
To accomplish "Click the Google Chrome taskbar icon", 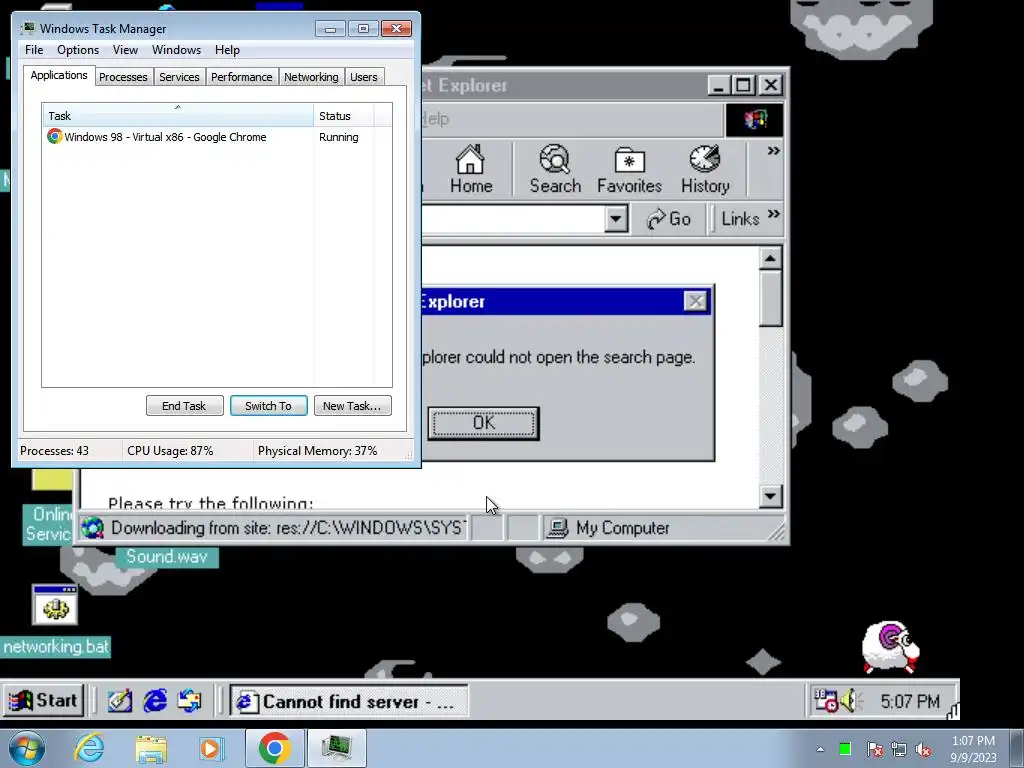I will tap(274, 748).
